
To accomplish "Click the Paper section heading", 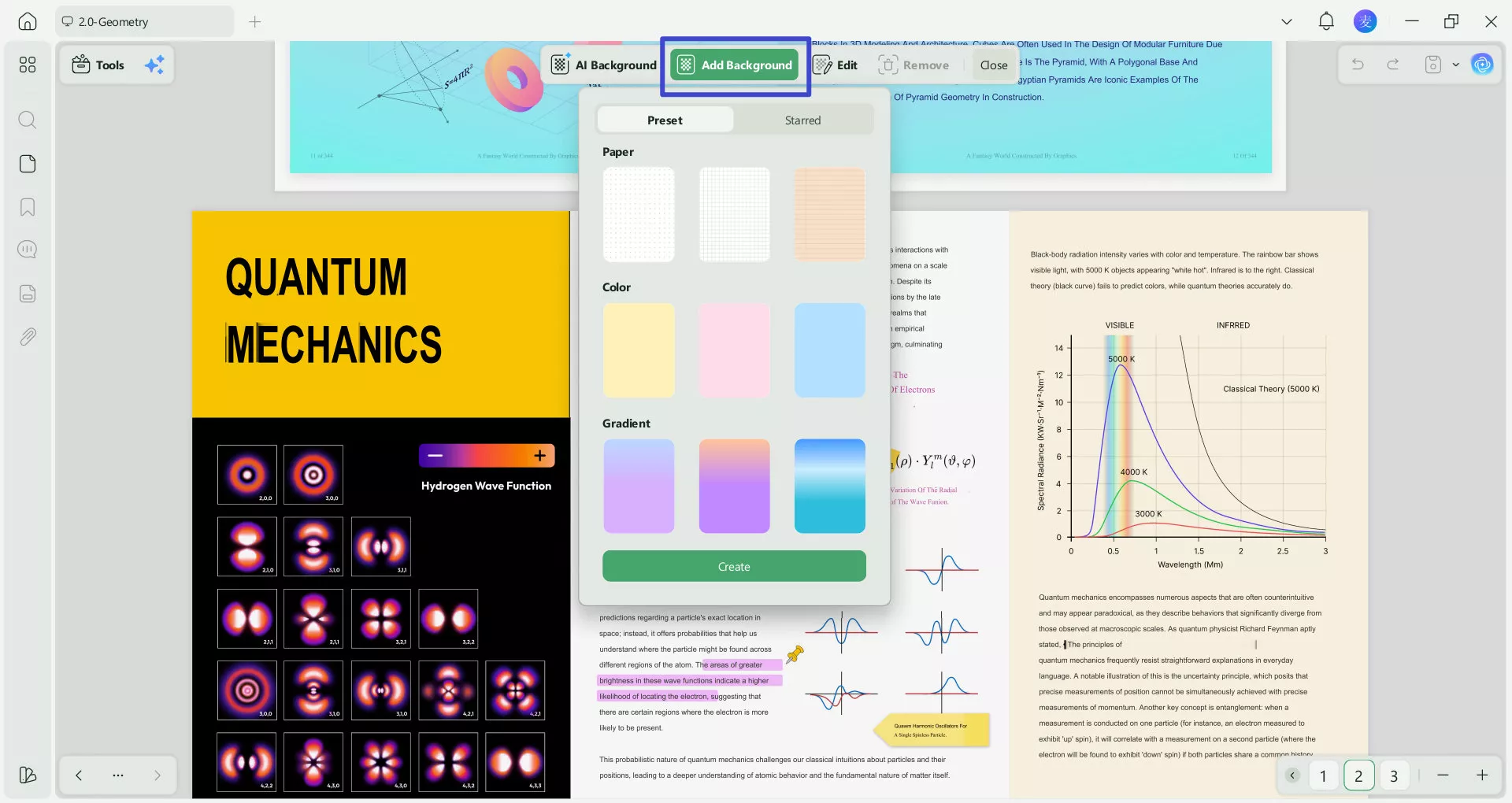I will coord(618,152).
